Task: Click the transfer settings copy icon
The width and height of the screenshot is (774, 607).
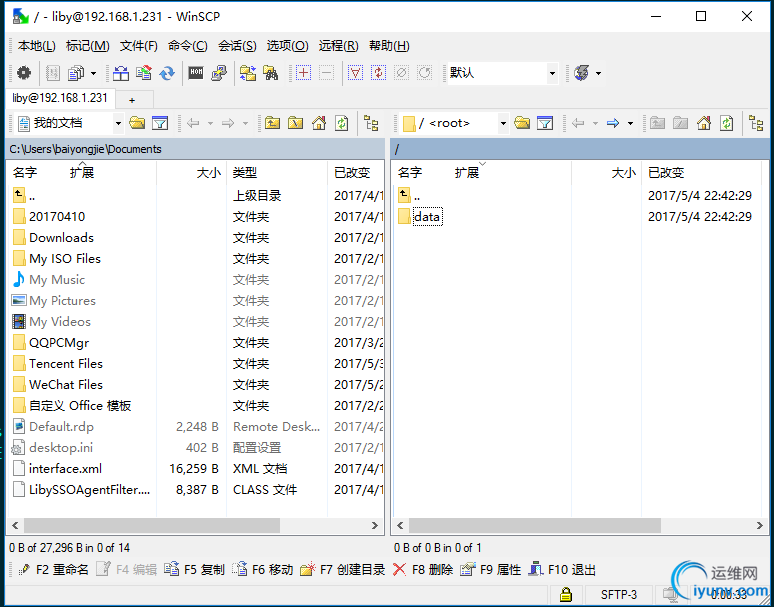Action: pos(77,73)
